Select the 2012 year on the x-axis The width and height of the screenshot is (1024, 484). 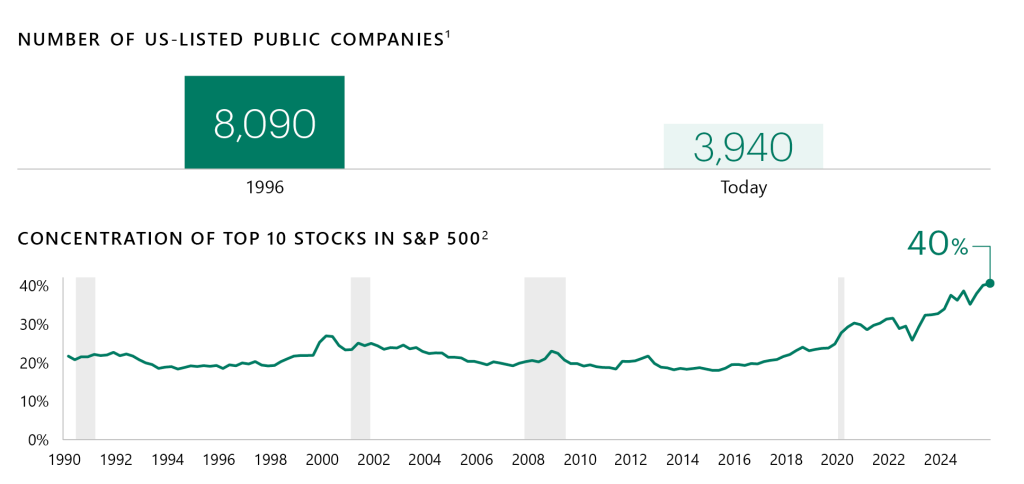tap(631, 460)
